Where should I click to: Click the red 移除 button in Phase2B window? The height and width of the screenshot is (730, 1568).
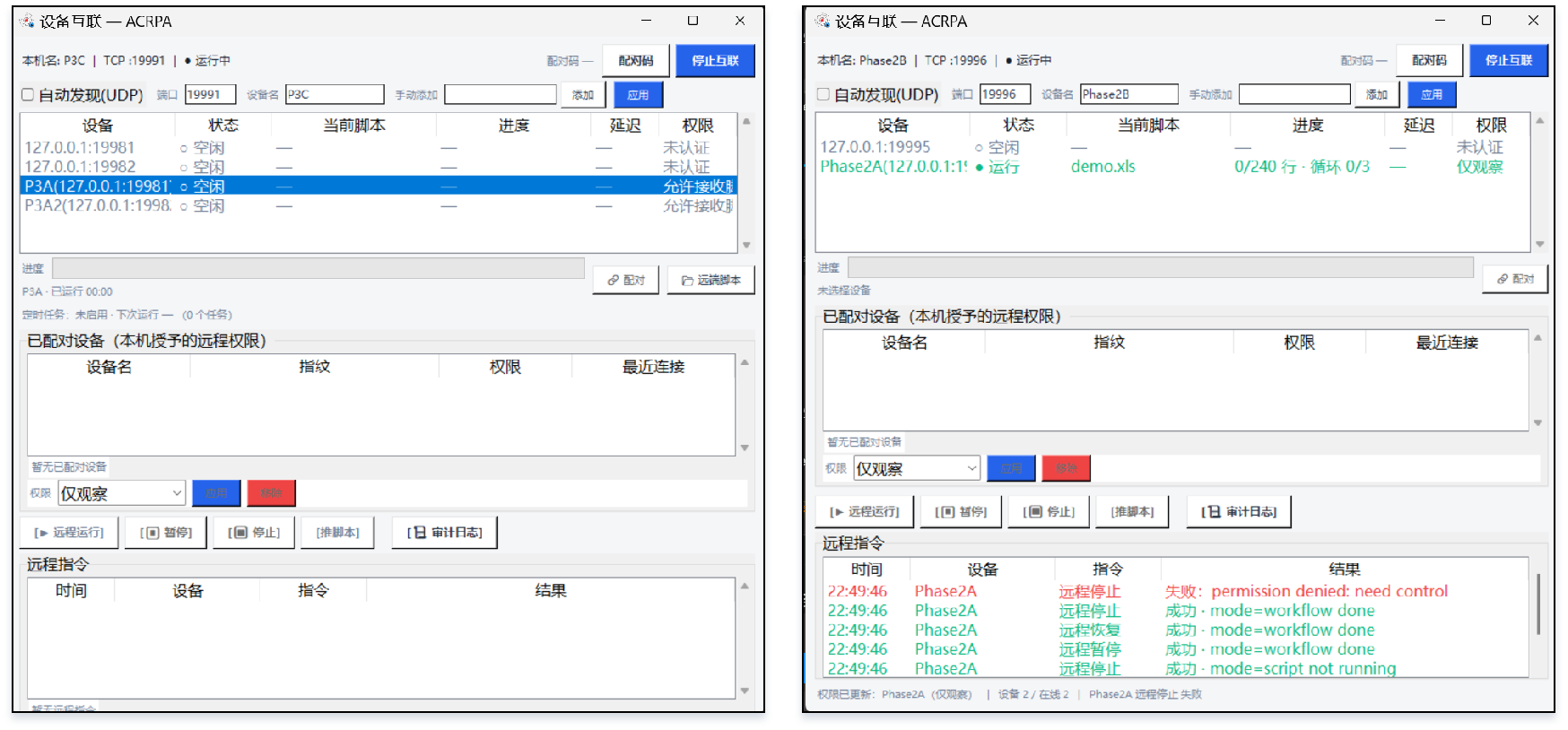pos(1066,468)
